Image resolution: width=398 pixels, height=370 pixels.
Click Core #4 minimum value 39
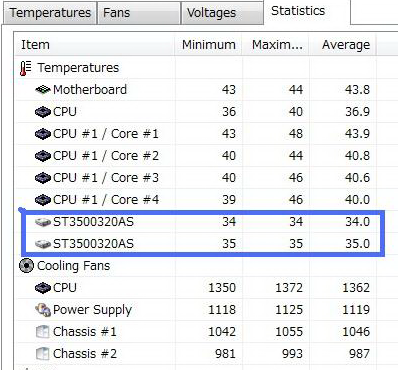tap(229, 200)
